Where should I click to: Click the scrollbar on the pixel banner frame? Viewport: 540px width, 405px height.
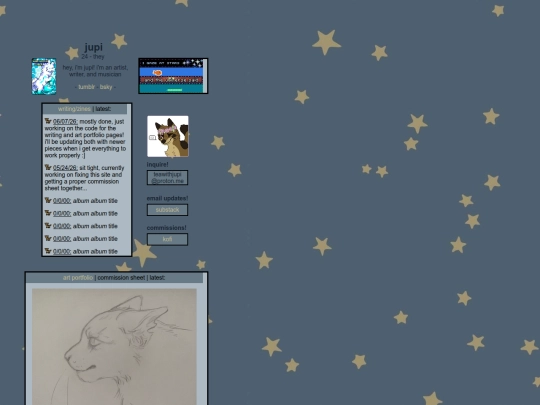[x=205, y=76]
